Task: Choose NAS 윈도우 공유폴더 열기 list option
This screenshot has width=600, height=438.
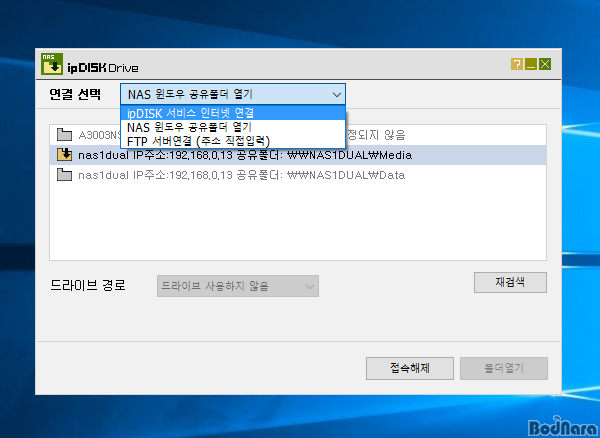Action: 233,127
